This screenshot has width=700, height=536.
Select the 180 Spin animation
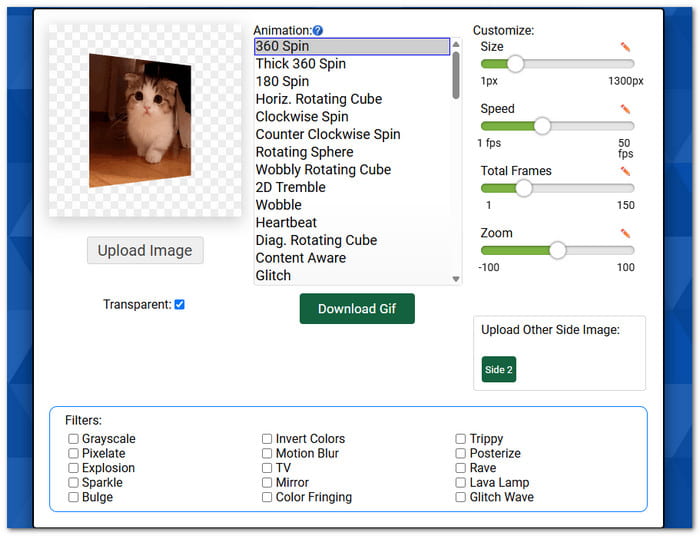click(352, 82)
